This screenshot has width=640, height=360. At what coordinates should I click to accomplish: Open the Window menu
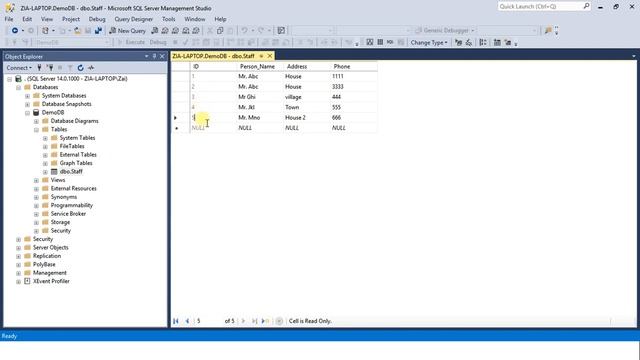[195, 19]
